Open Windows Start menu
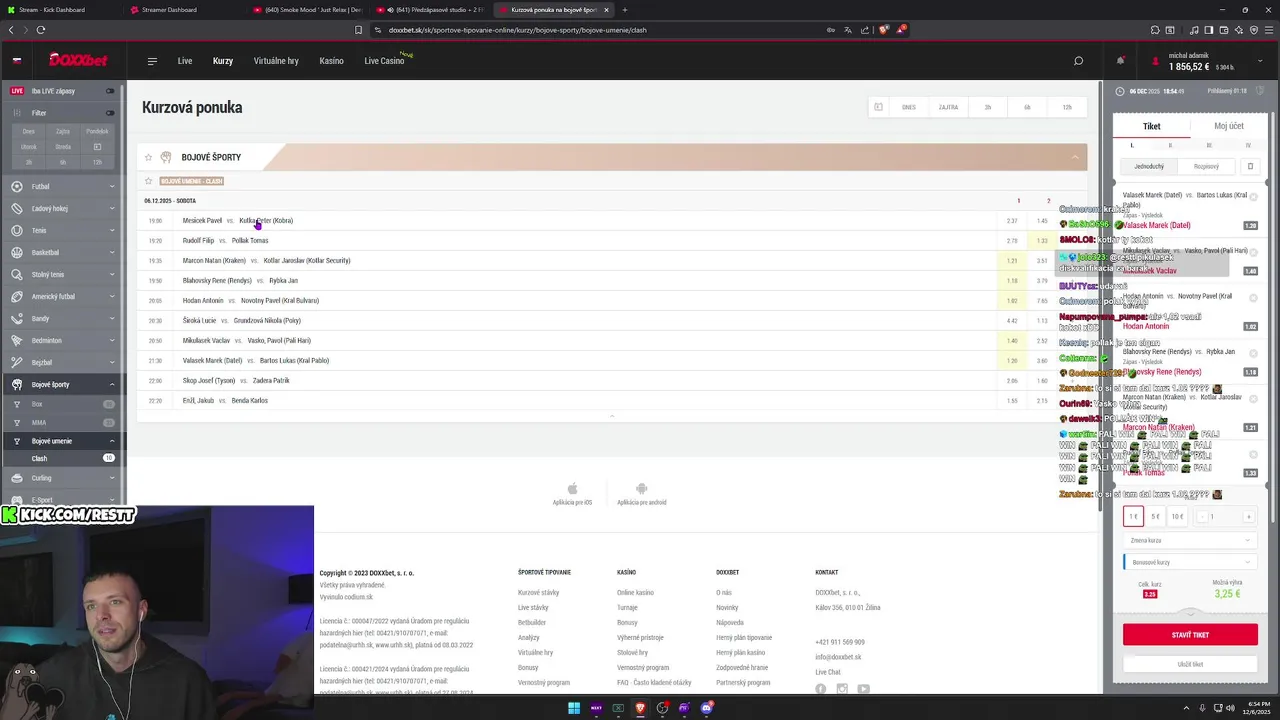The image size is (1280, 720). click(574, 708)
